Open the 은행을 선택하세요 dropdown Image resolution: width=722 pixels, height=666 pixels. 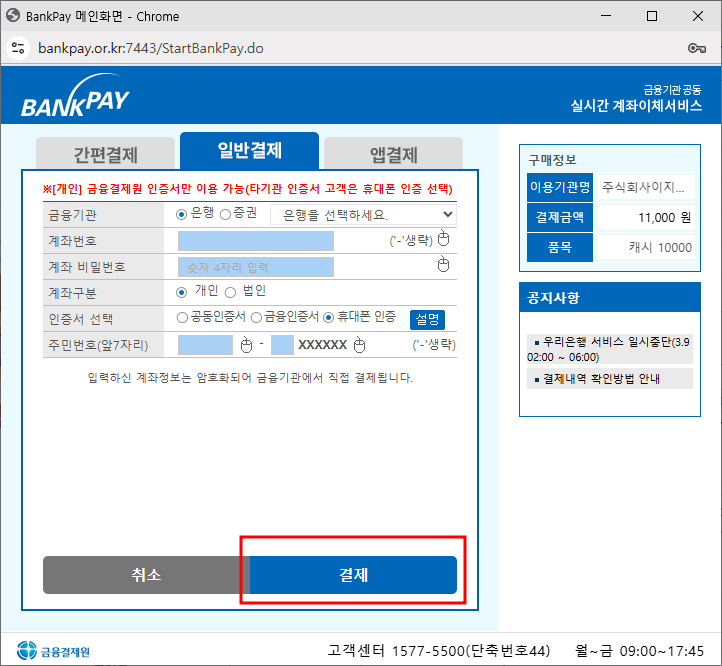point(365,214)
